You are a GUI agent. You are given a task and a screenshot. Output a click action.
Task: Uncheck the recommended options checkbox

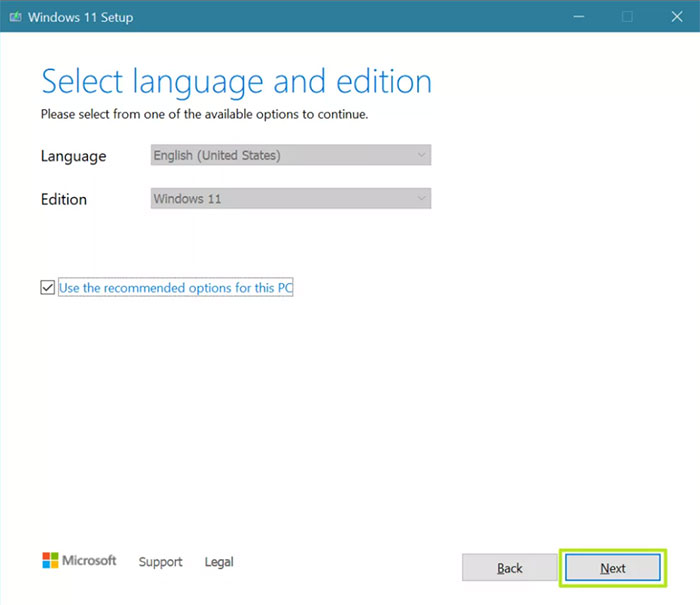coord(47,288)
